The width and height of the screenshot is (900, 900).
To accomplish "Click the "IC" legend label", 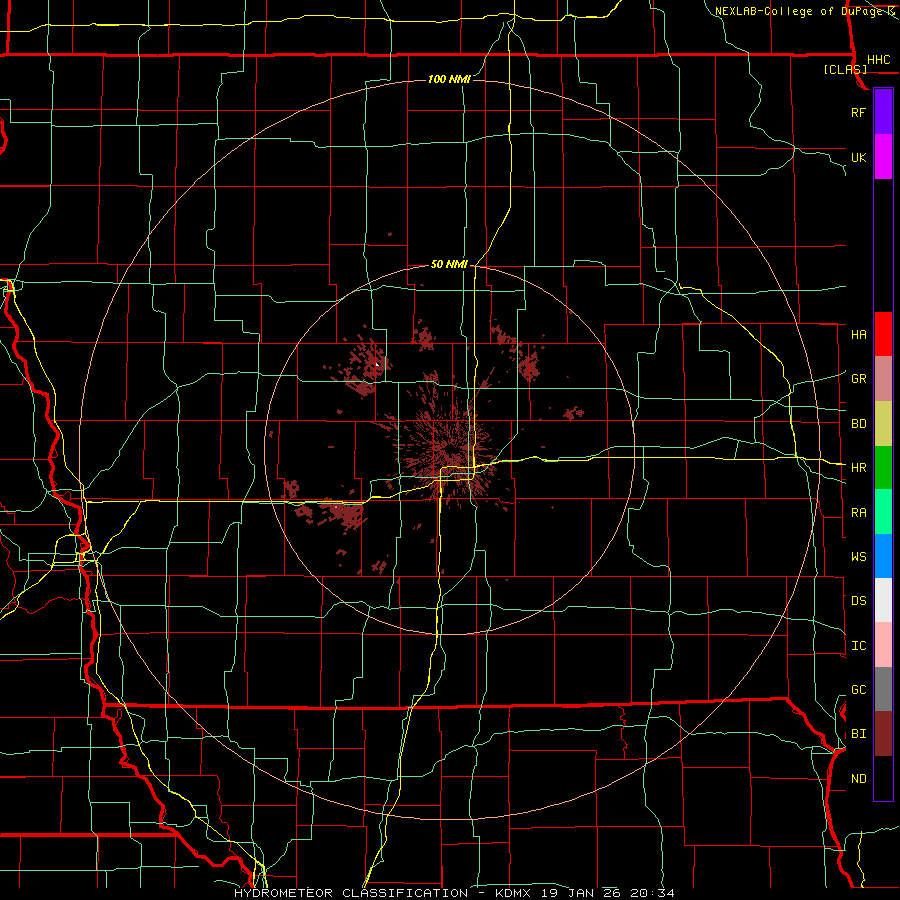I will 858,646.
